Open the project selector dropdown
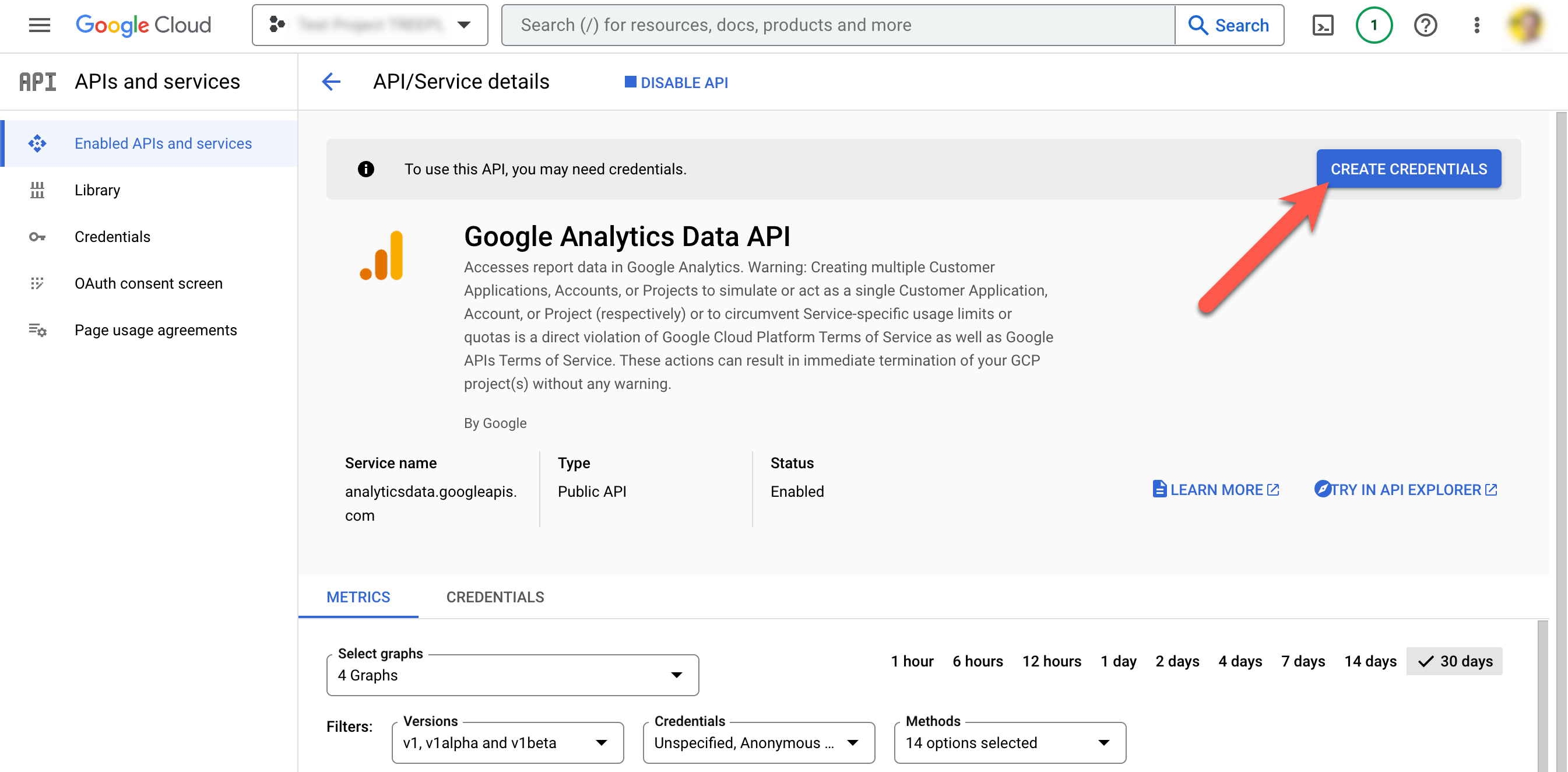Screen dimensions: 1568x772 [370, 25]
